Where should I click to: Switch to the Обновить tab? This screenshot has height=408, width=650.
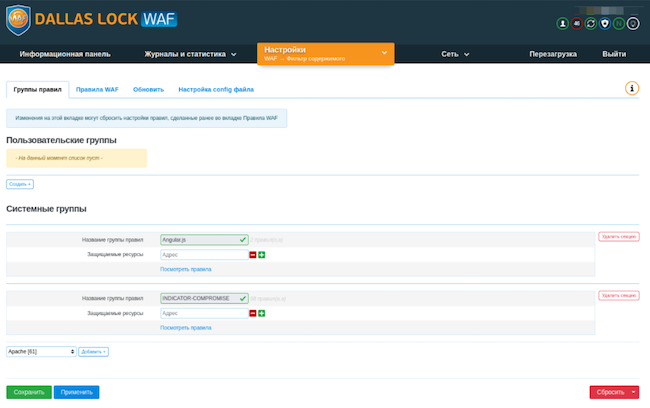click(148, 90)
